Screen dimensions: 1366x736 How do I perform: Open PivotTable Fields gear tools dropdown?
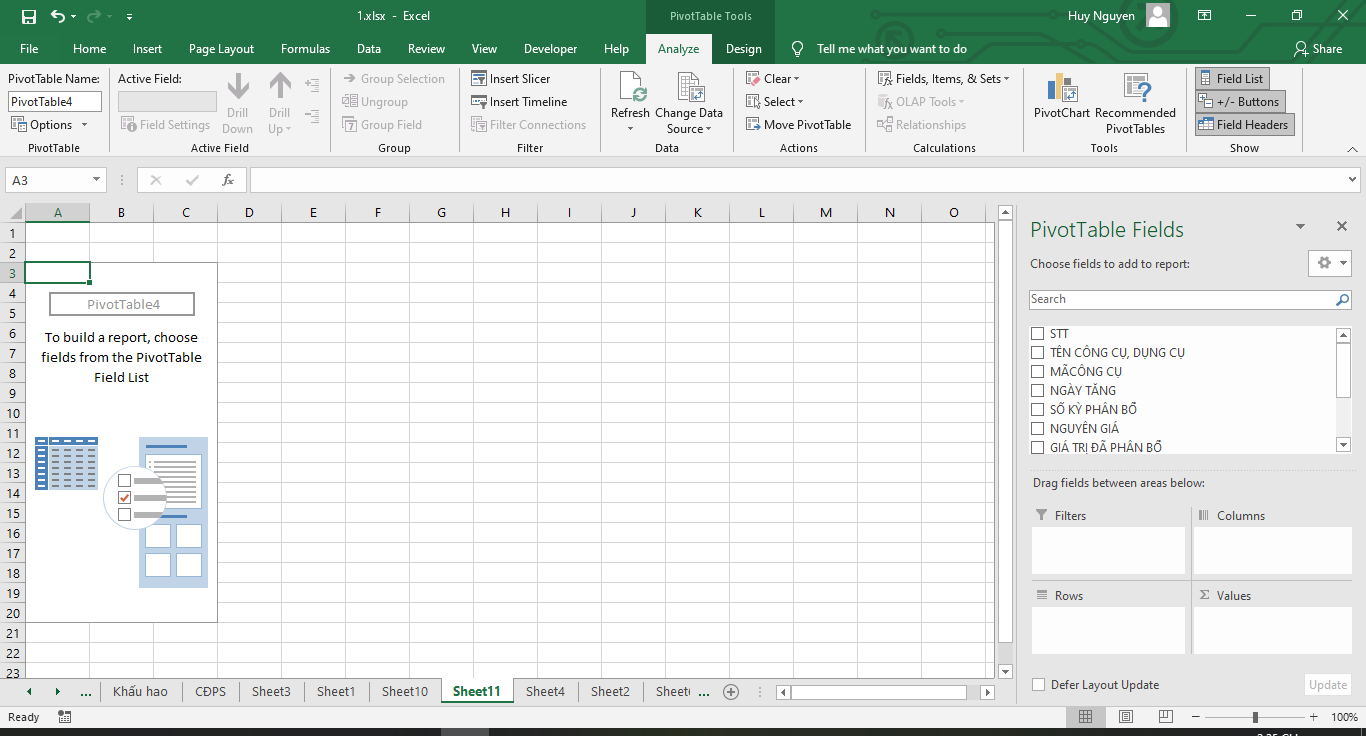[x=1330, y=263]
